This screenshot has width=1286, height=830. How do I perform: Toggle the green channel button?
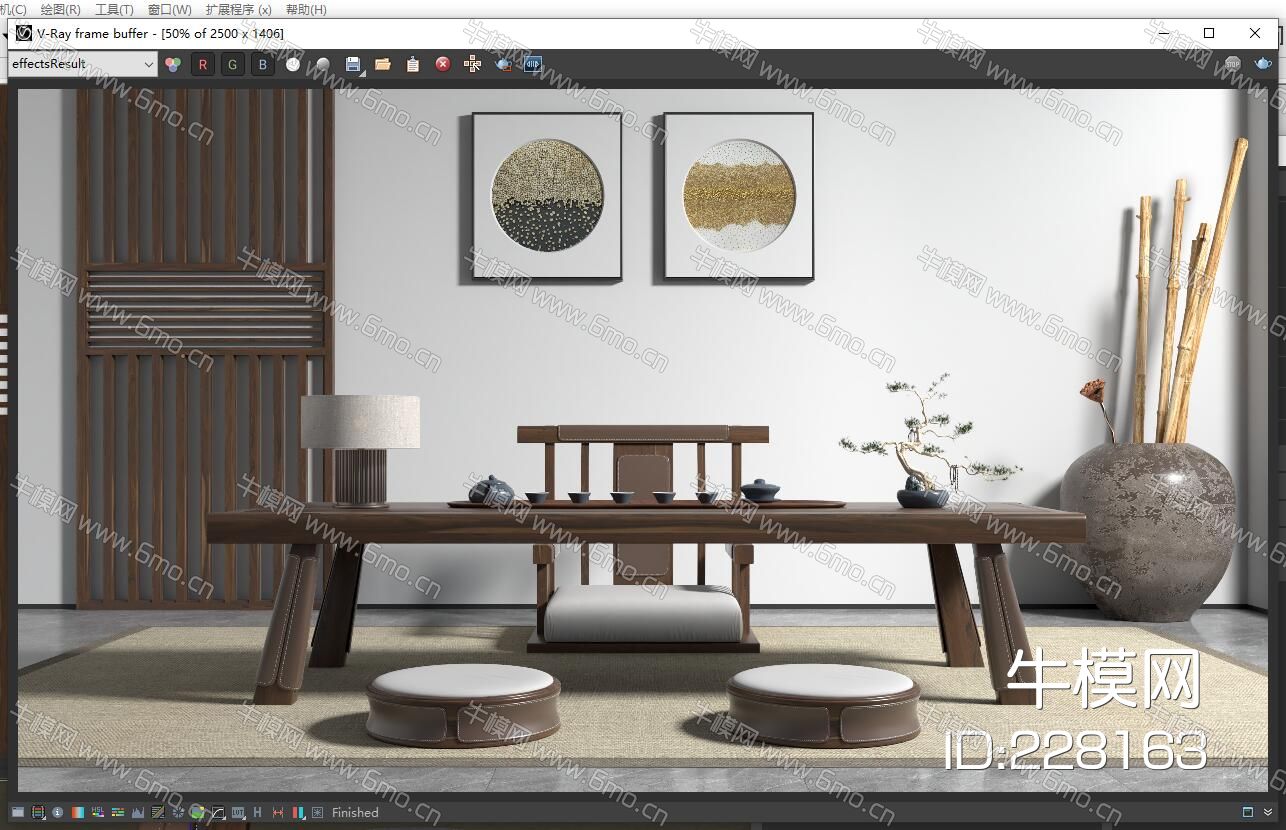click(233, 64)
